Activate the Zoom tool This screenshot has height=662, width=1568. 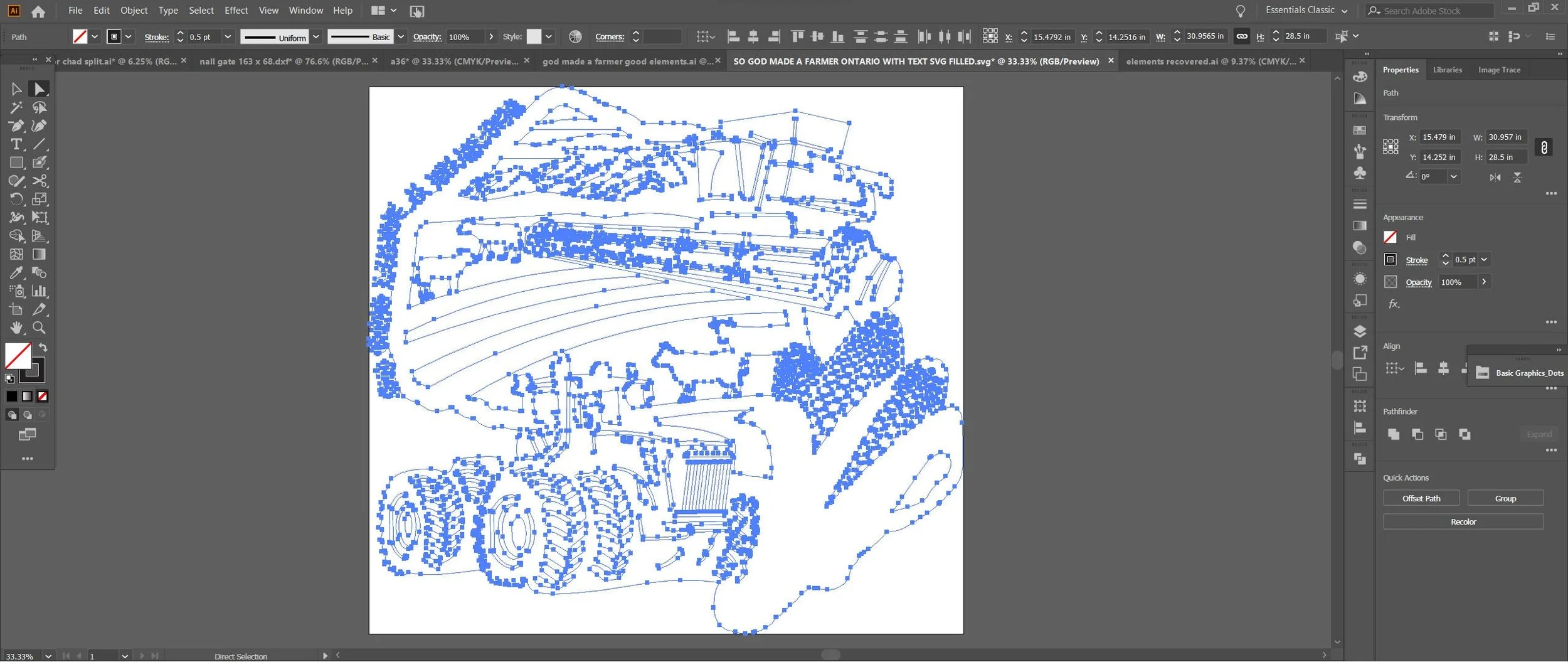click(x=39, y=328)
